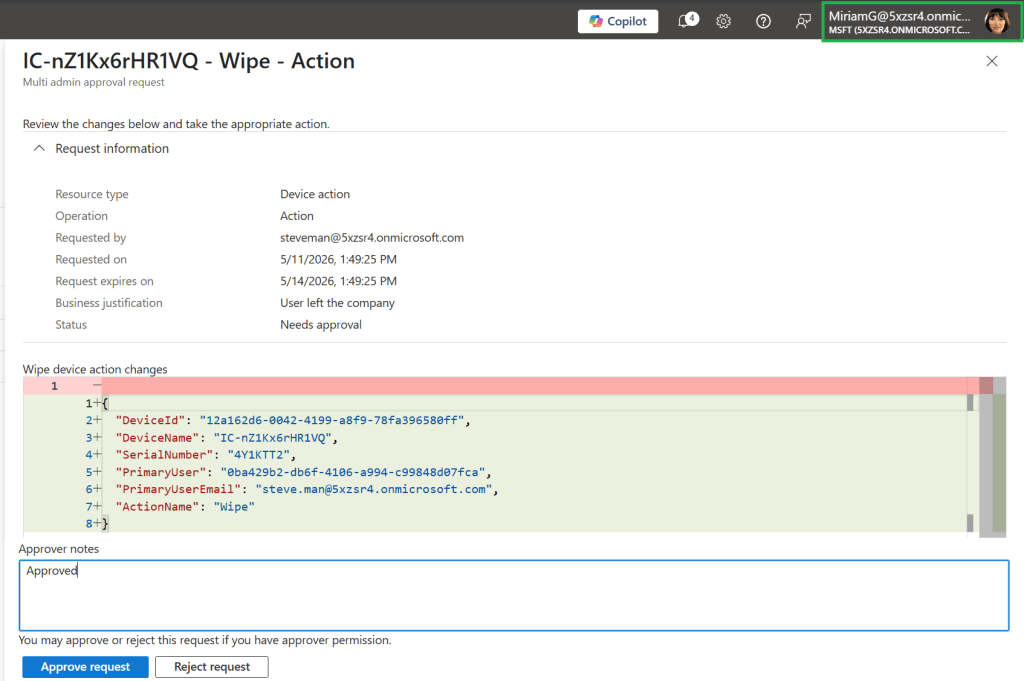Click the red removed-line overview marker
Viewport: 1024px width, 681px height.
coord(986,385)
